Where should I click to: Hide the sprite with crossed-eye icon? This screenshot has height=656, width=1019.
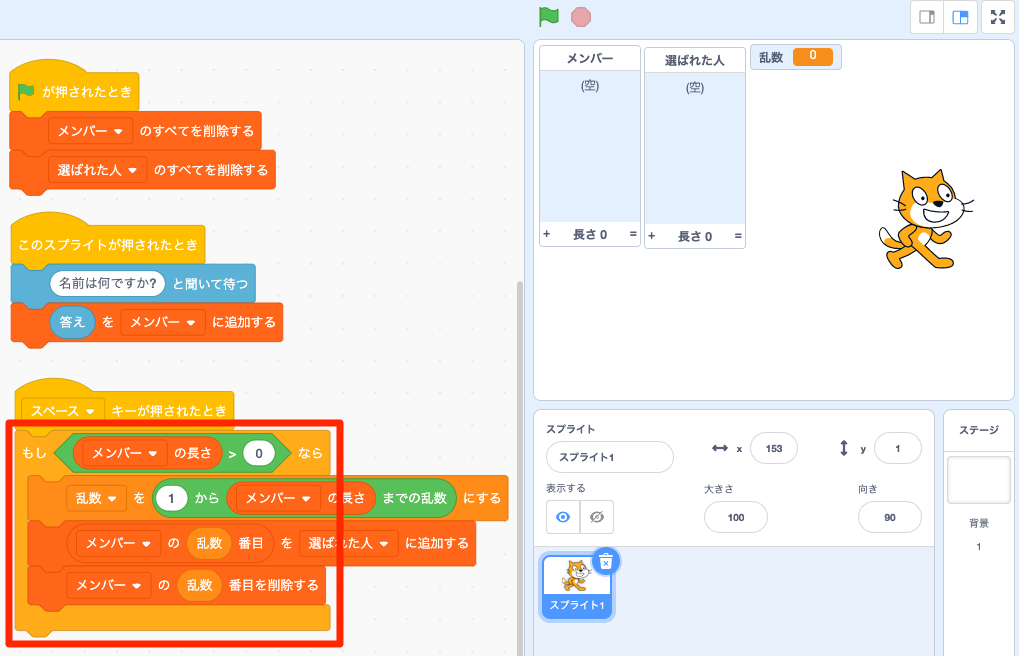pyautogui.click(x=597, y=517)
